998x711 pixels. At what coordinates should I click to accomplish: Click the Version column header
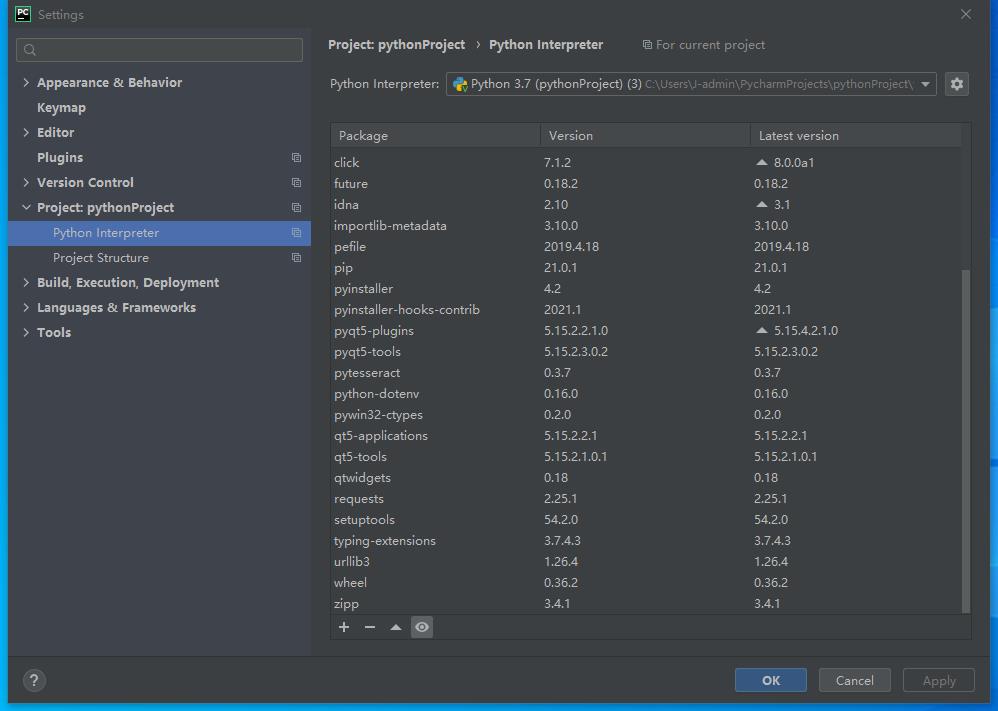[x=645, y=136]
